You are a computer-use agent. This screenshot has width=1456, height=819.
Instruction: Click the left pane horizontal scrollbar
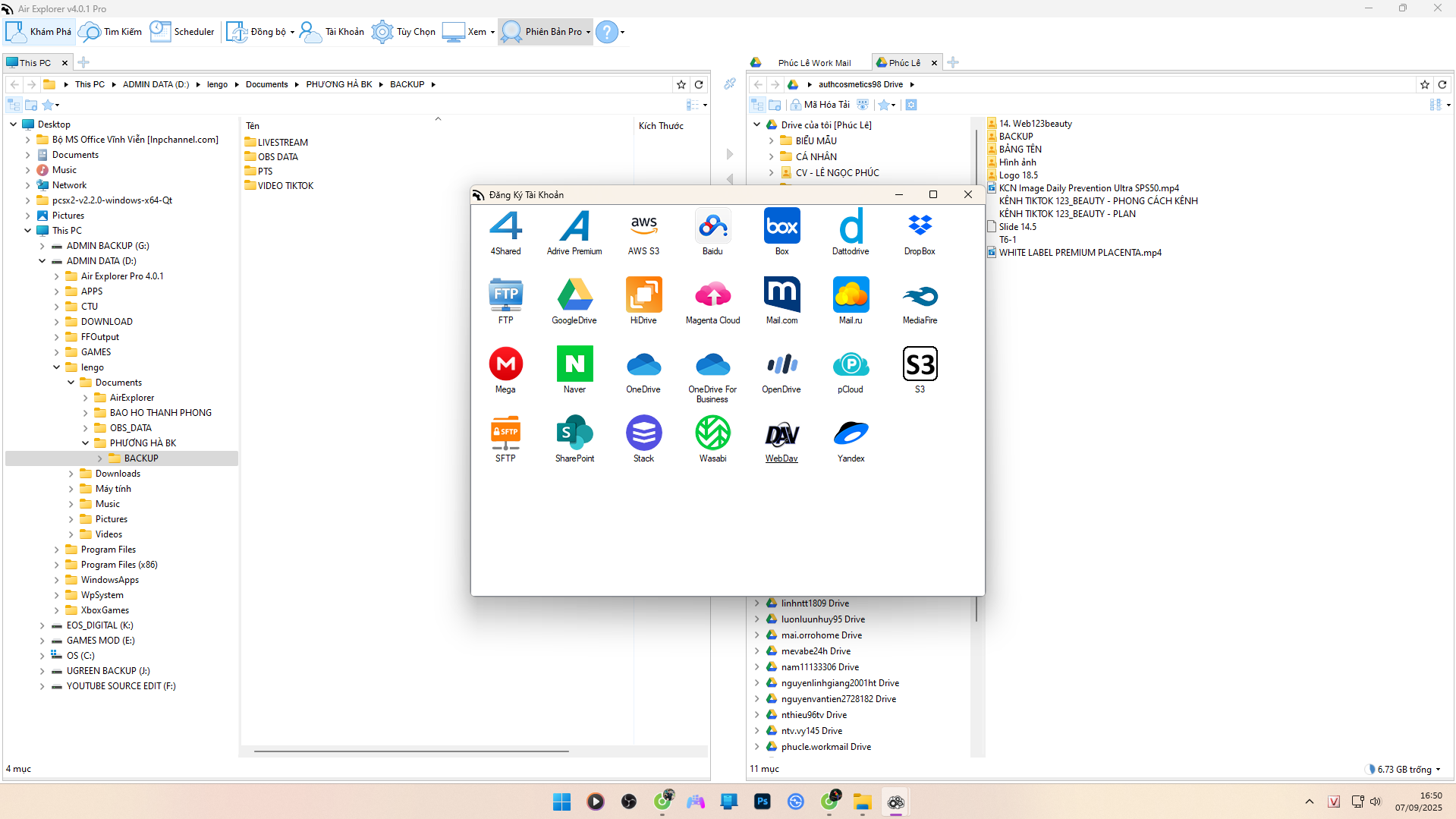coord(411,751)
